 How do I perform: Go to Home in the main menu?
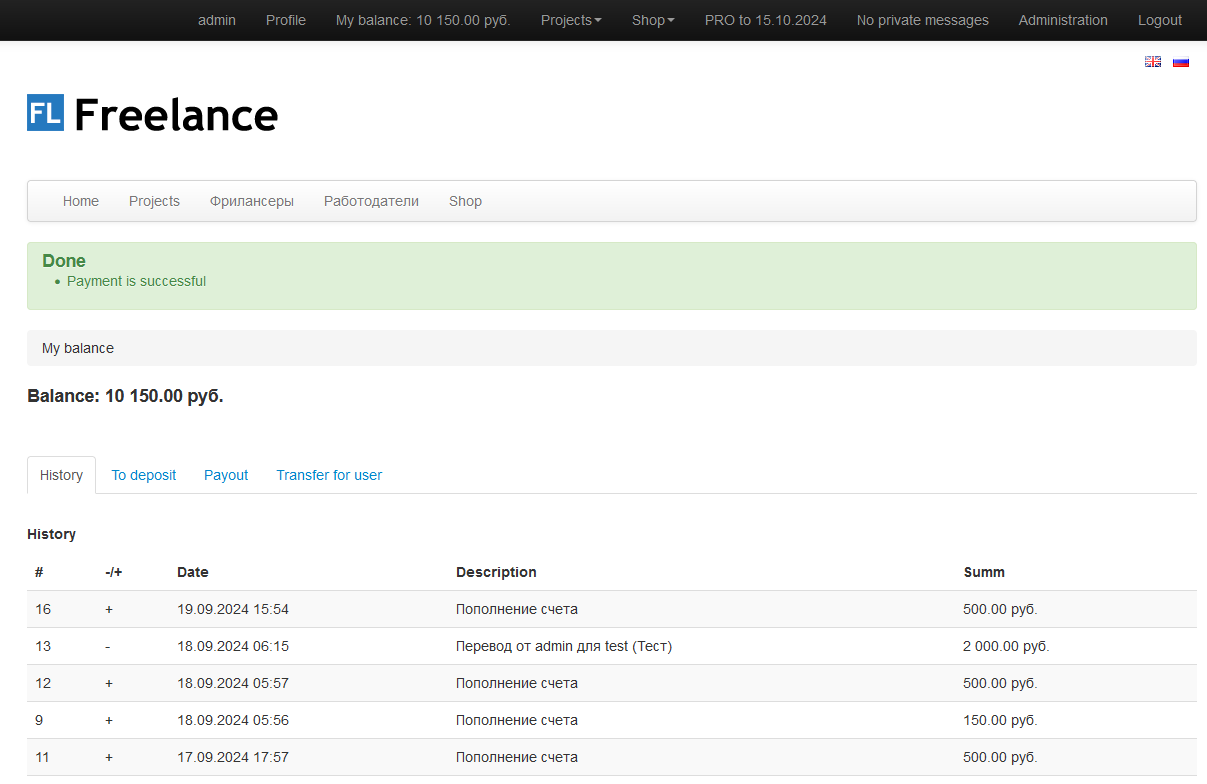pos(81,201)
